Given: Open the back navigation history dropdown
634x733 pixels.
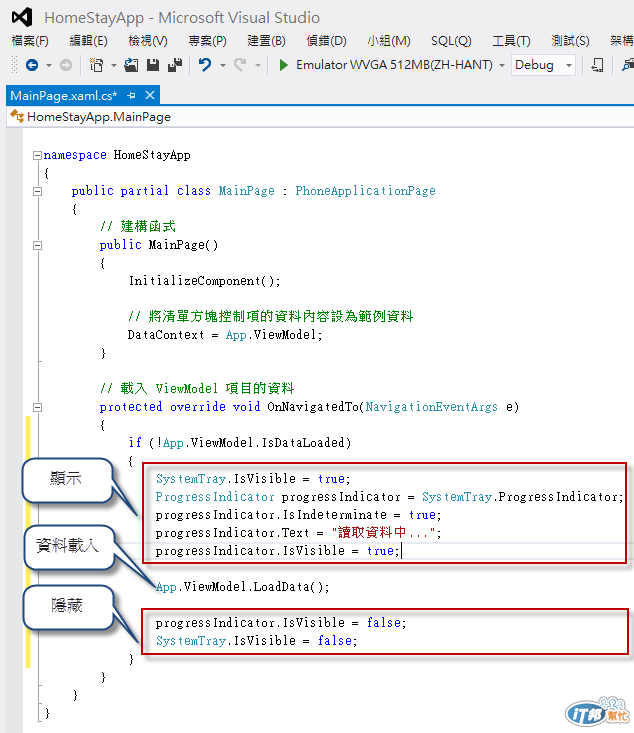Looking at the screenshot, I should (x=49, y=65).
